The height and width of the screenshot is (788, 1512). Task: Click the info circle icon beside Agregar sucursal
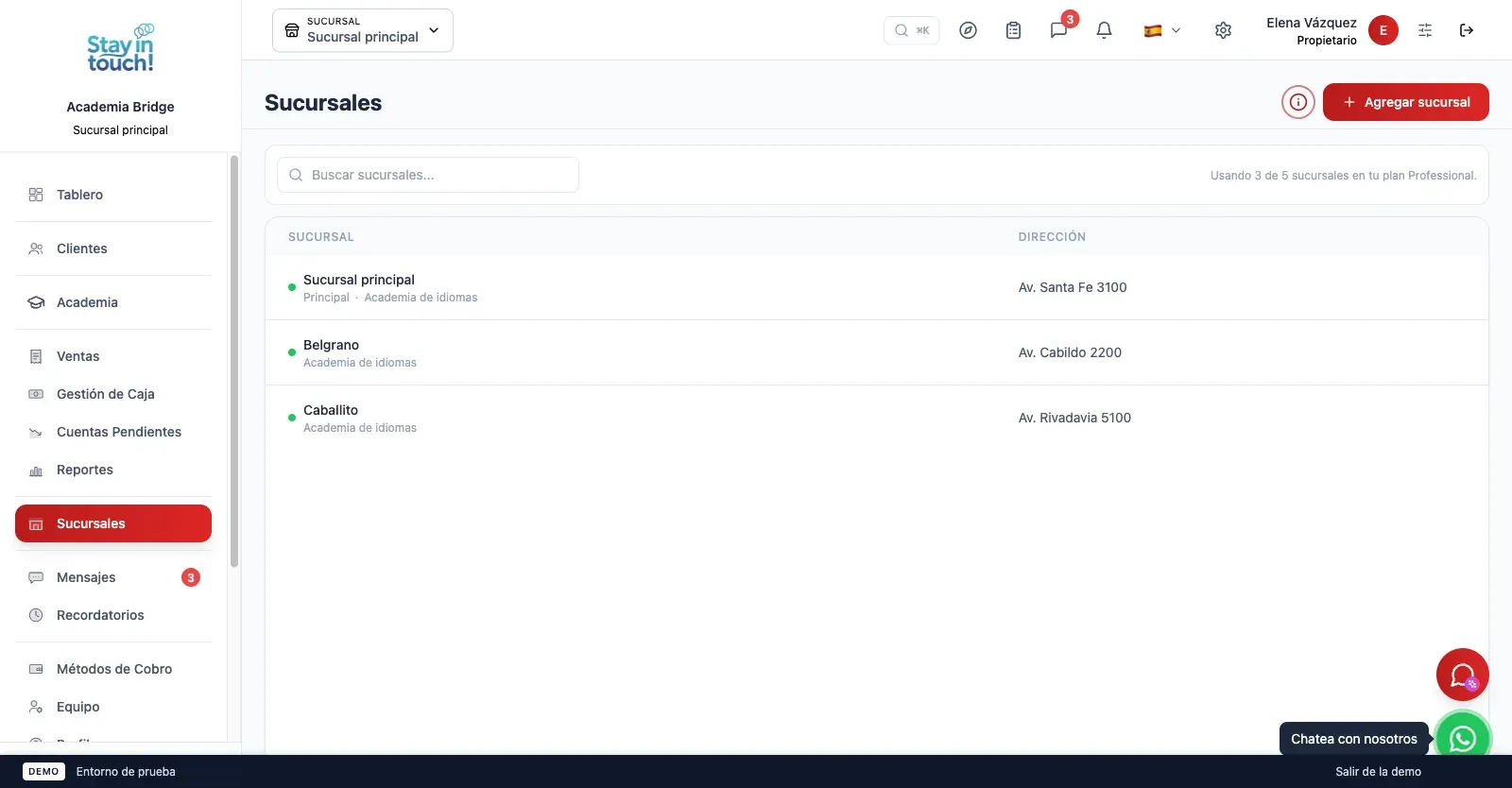pos(1298,102)
